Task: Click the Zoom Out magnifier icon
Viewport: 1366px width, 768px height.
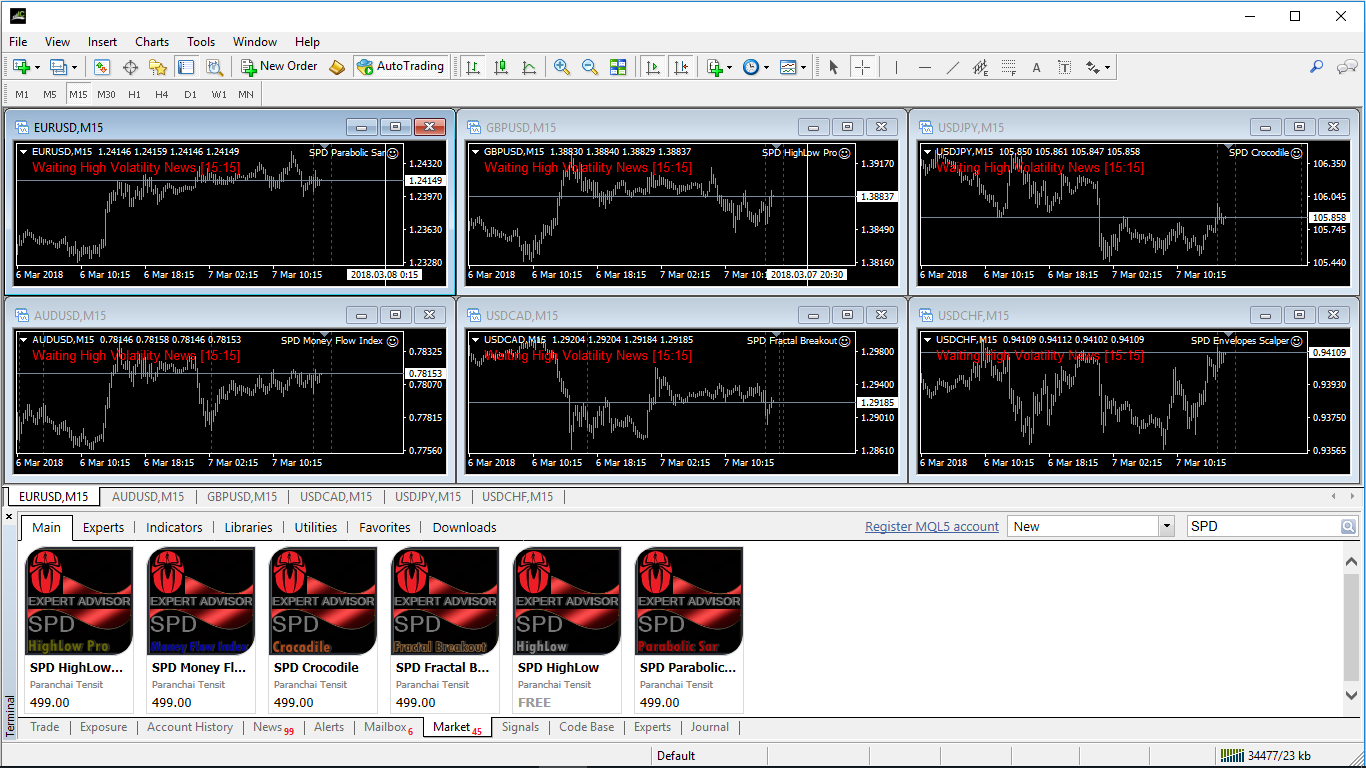Action: [x=590, y=67]
